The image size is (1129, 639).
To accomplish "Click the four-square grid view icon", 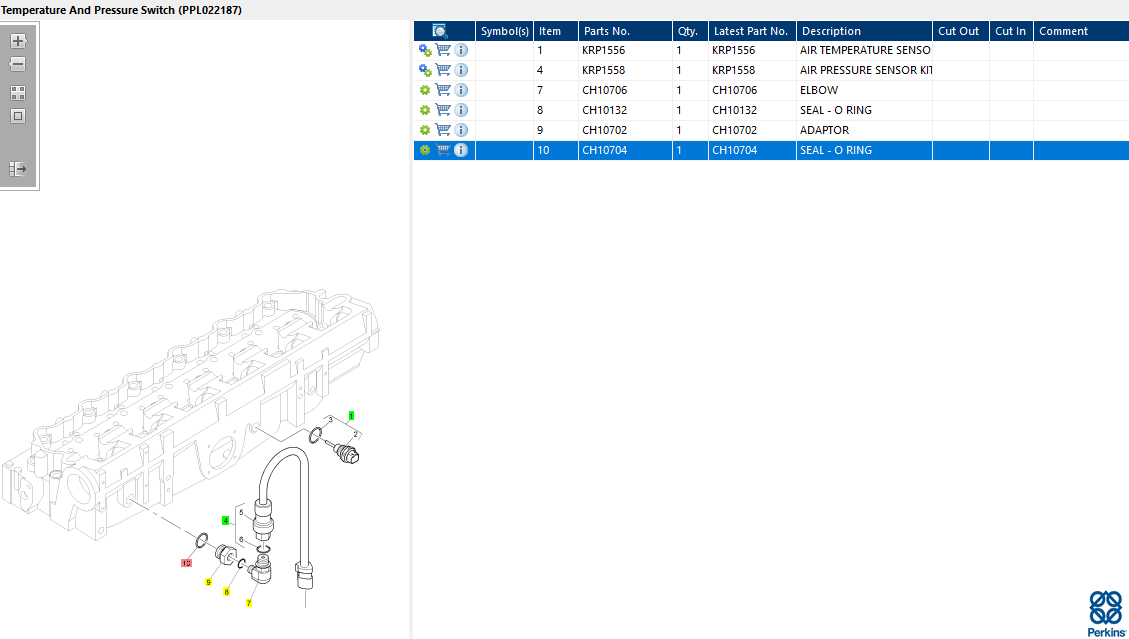I will [x=18, y=93].
